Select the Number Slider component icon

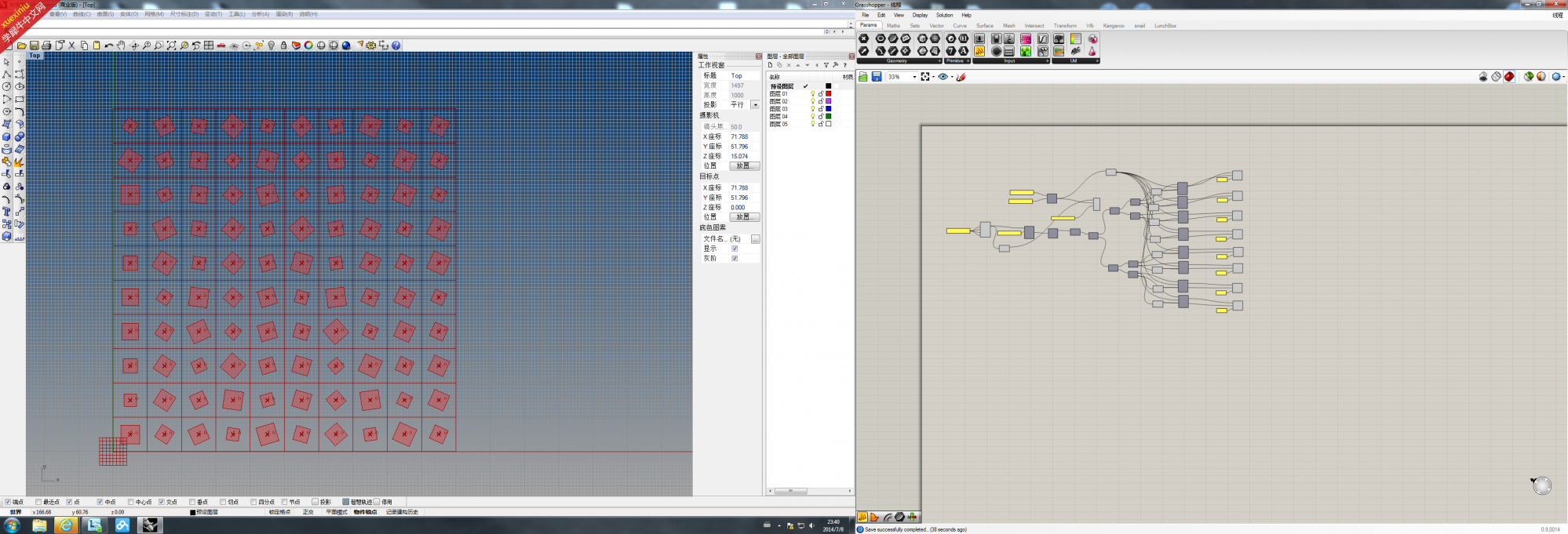tap(979, 38)
